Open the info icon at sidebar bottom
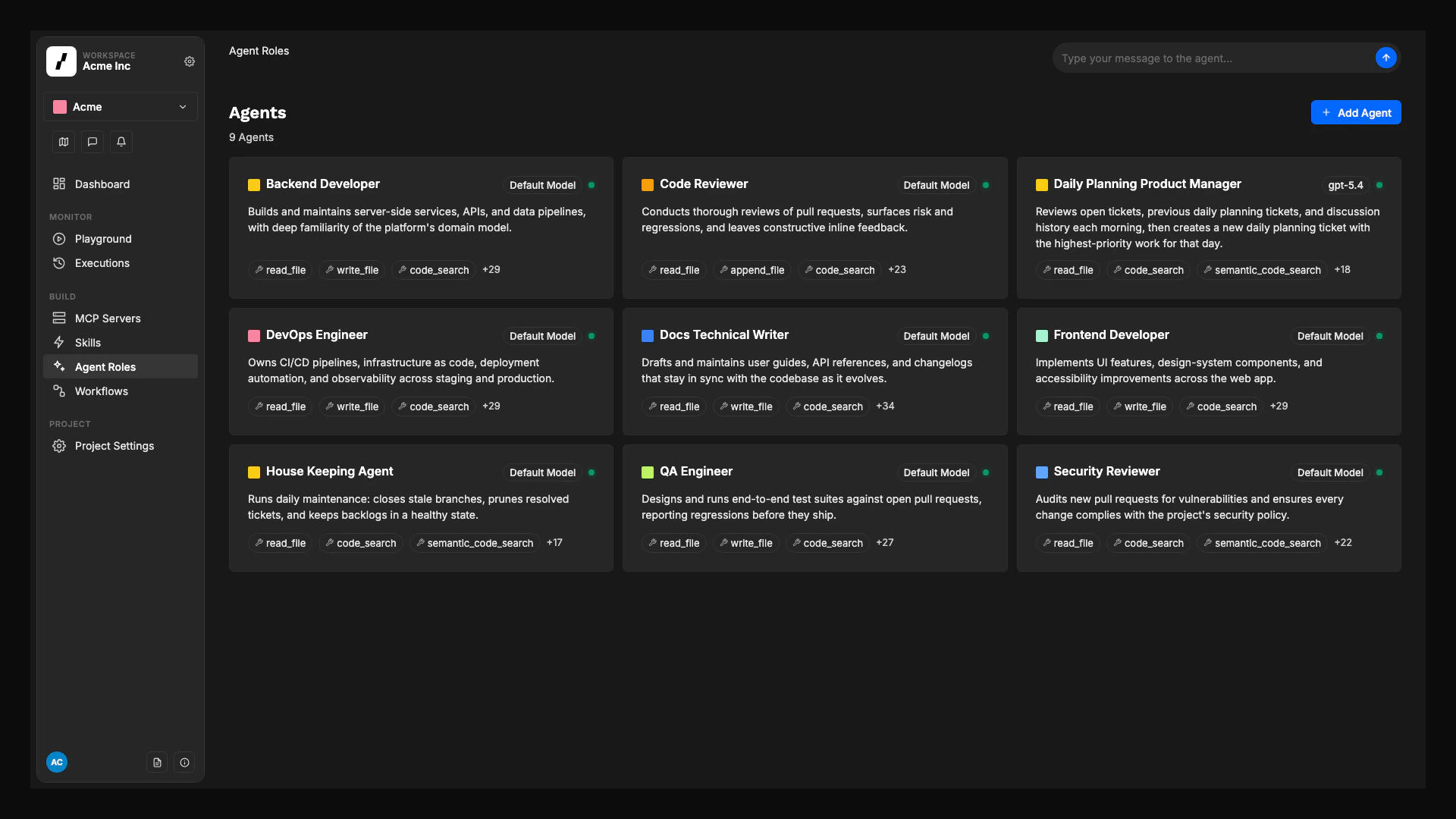The height and width of the screenshot is (819, 1456). click(x=184, y=762)
